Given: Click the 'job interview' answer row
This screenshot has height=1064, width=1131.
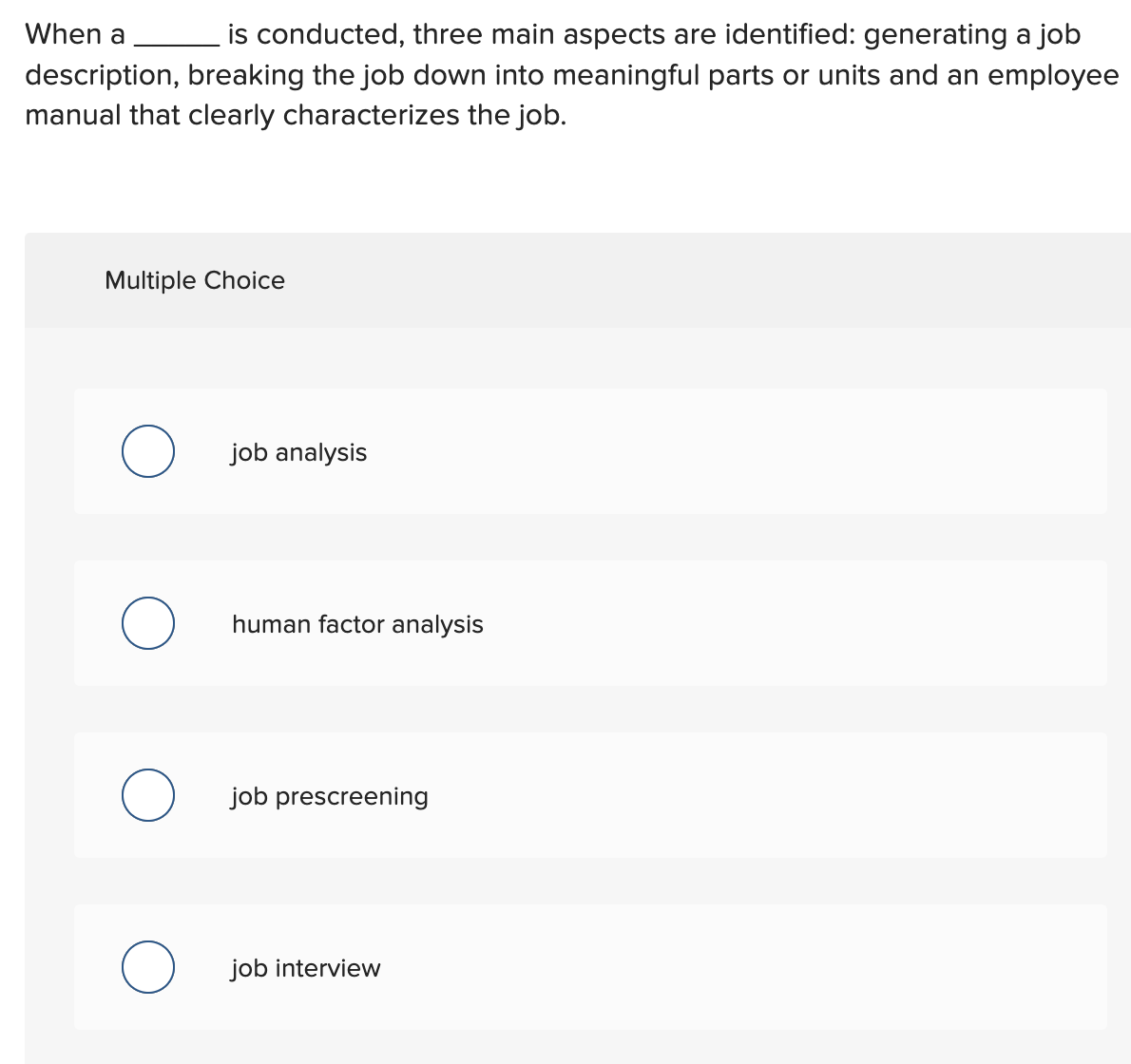Looking at the screenshot, I should pyautogui.click(x=593, y=967).
